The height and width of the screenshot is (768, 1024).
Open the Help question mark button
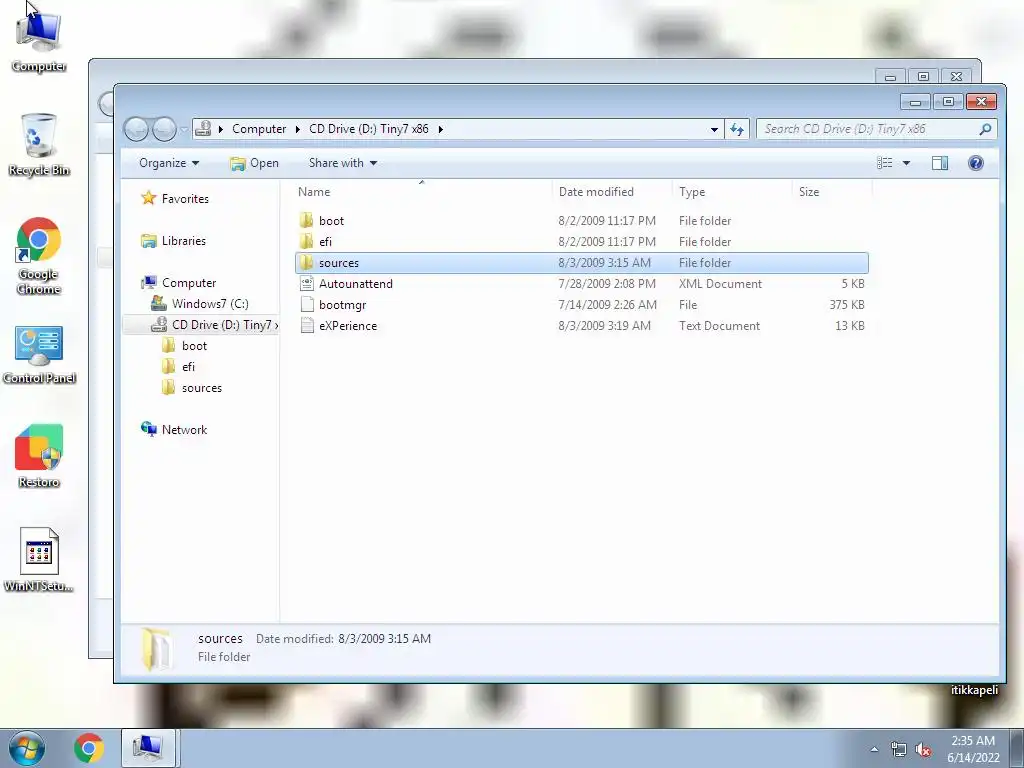point(976,163)
